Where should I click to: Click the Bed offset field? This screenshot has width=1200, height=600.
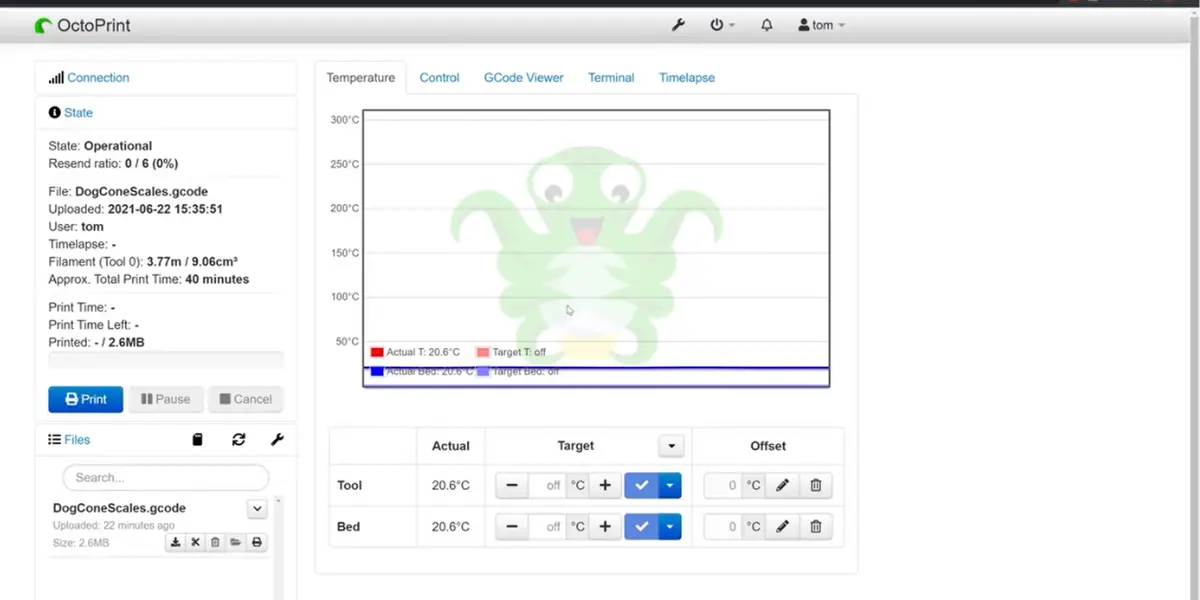pyautogui.click(x=723, y=527)
